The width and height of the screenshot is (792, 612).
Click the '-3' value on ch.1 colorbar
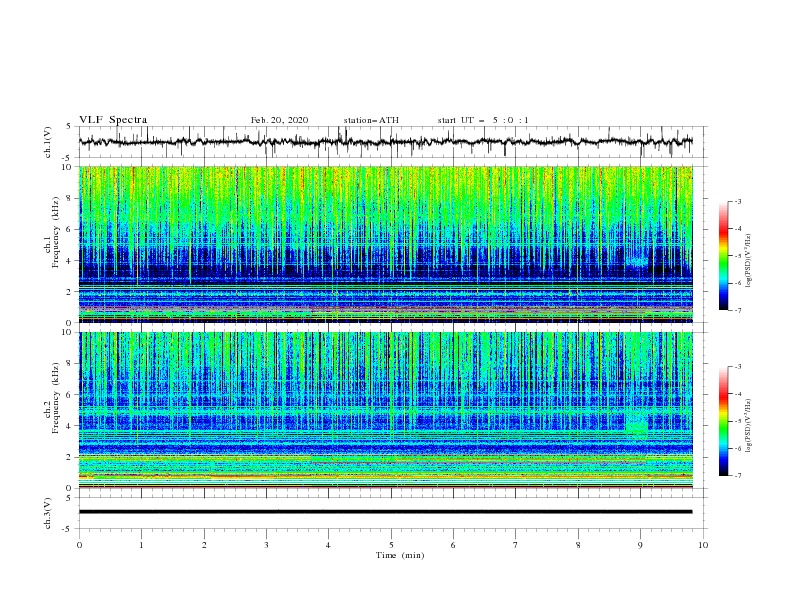click(737, 201)
